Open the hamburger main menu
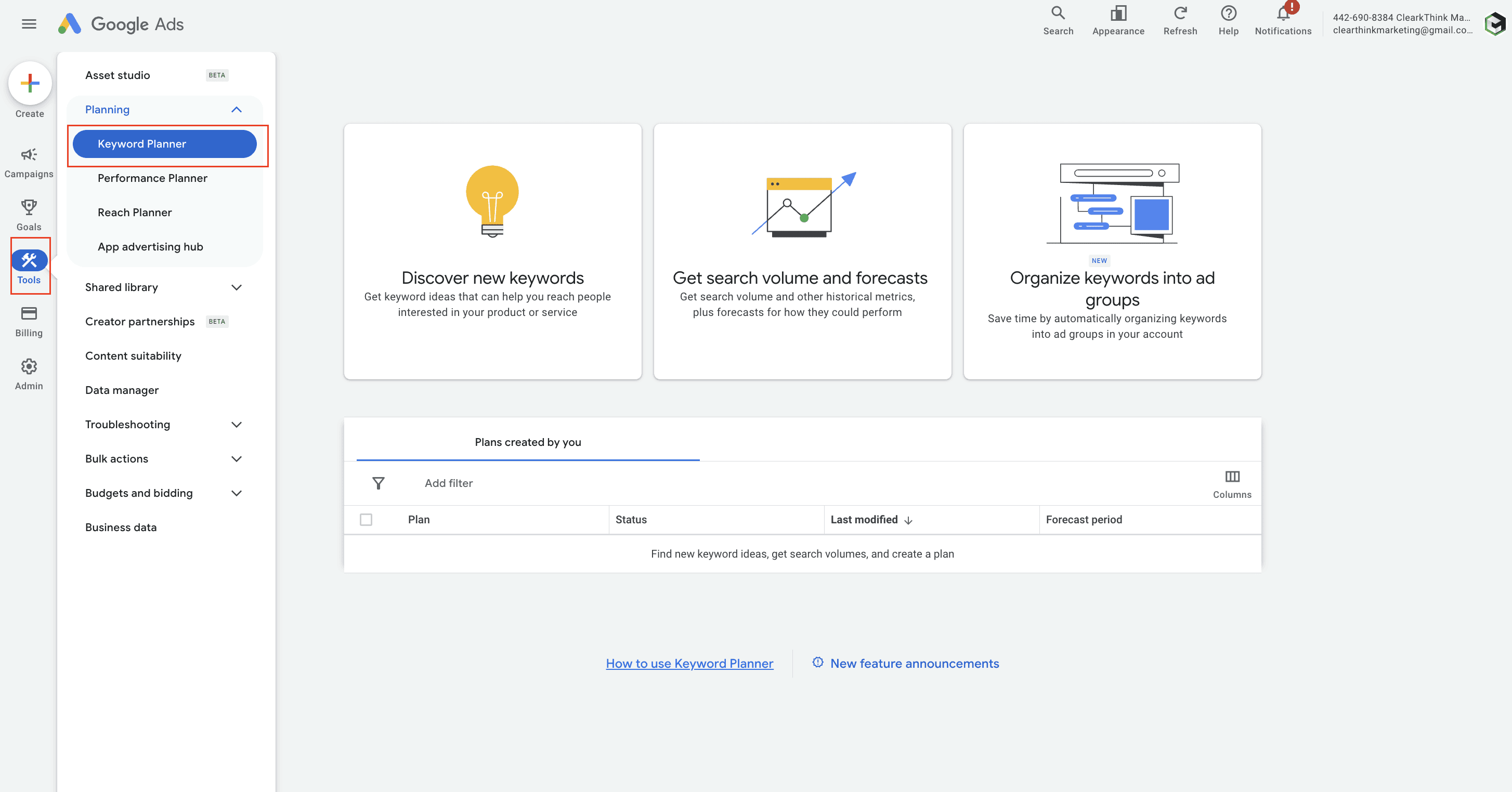This screenshot has height=792, width=1512. [29, 24]
